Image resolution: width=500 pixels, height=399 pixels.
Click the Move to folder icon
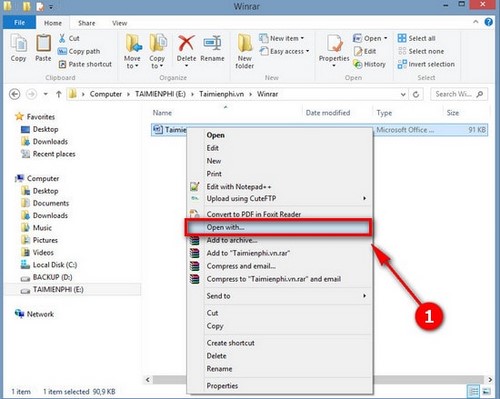[133, 43]
